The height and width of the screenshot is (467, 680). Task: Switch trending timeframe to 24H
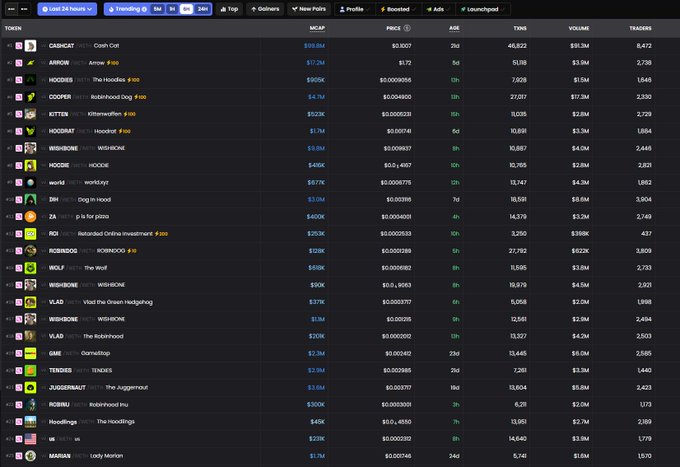coord(203,9)
